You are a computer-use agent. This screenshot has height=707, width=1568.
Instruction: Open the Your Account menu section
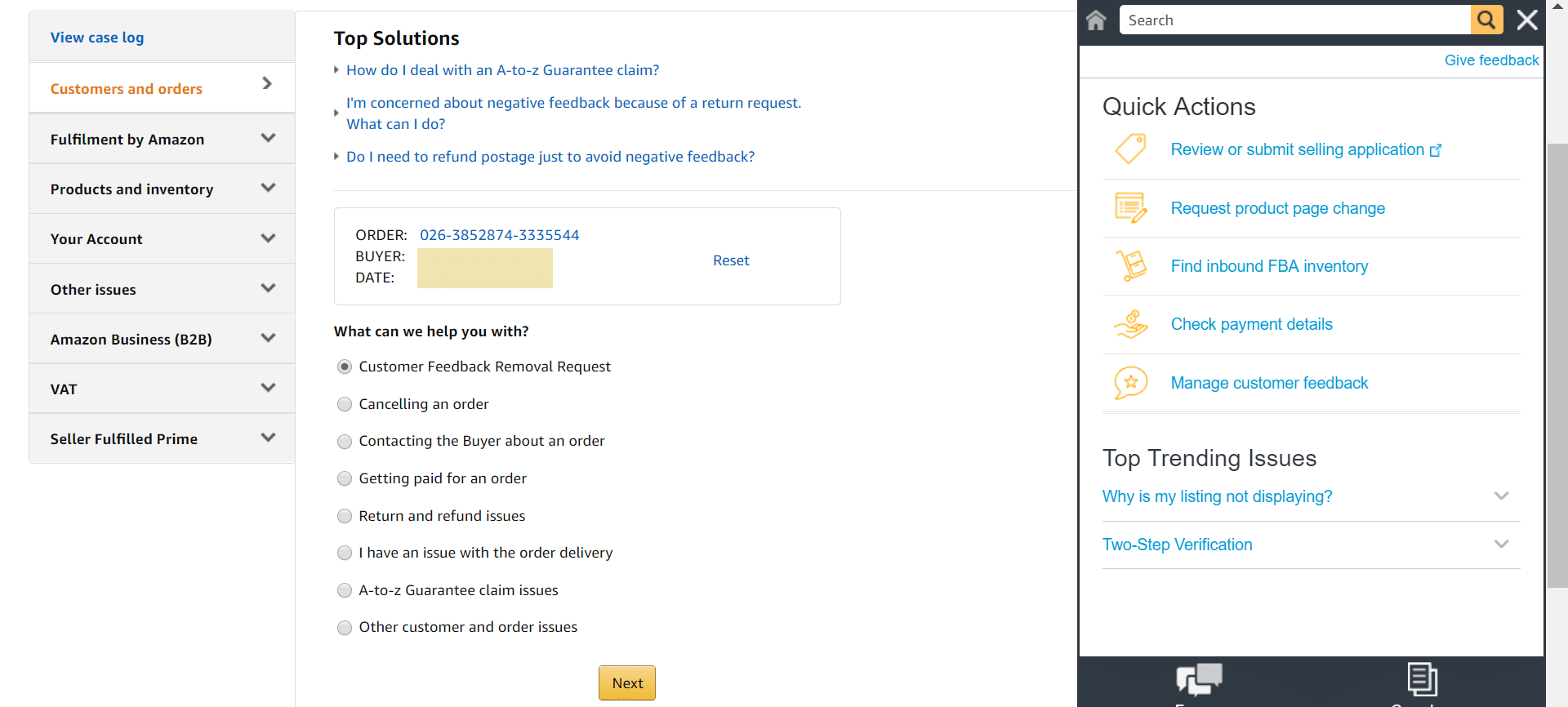pyautogui.click(x=162, y=239)
